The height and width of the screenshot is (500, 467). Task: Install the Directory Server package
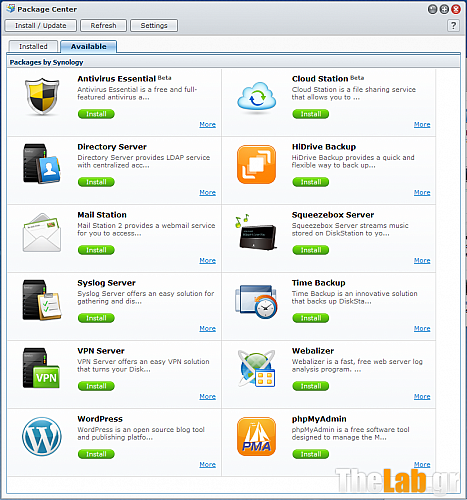96,182
